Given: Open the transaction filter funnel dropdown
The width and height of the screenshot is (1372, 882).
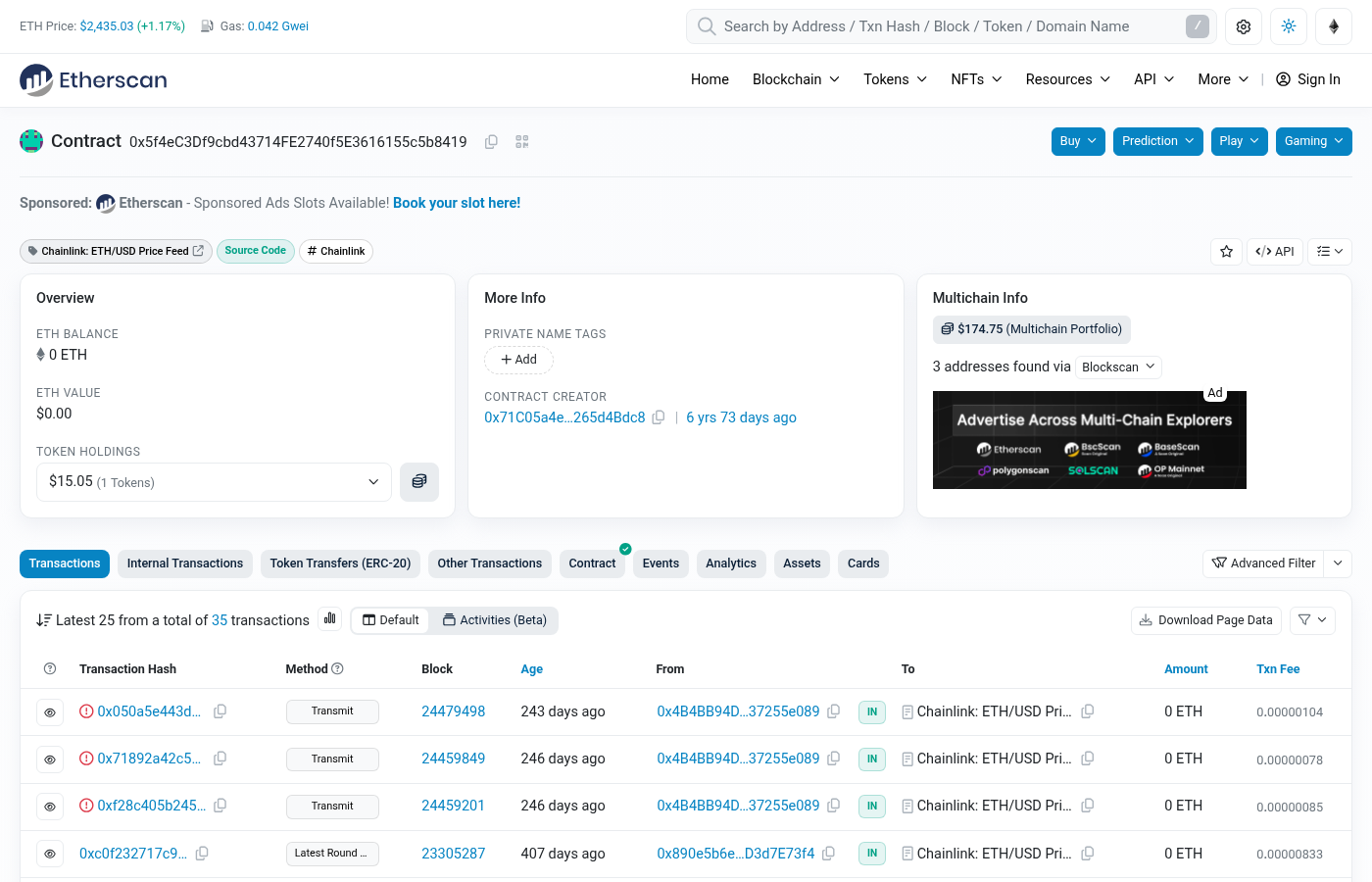Looking at the screenshot, I should (1312, 620).
